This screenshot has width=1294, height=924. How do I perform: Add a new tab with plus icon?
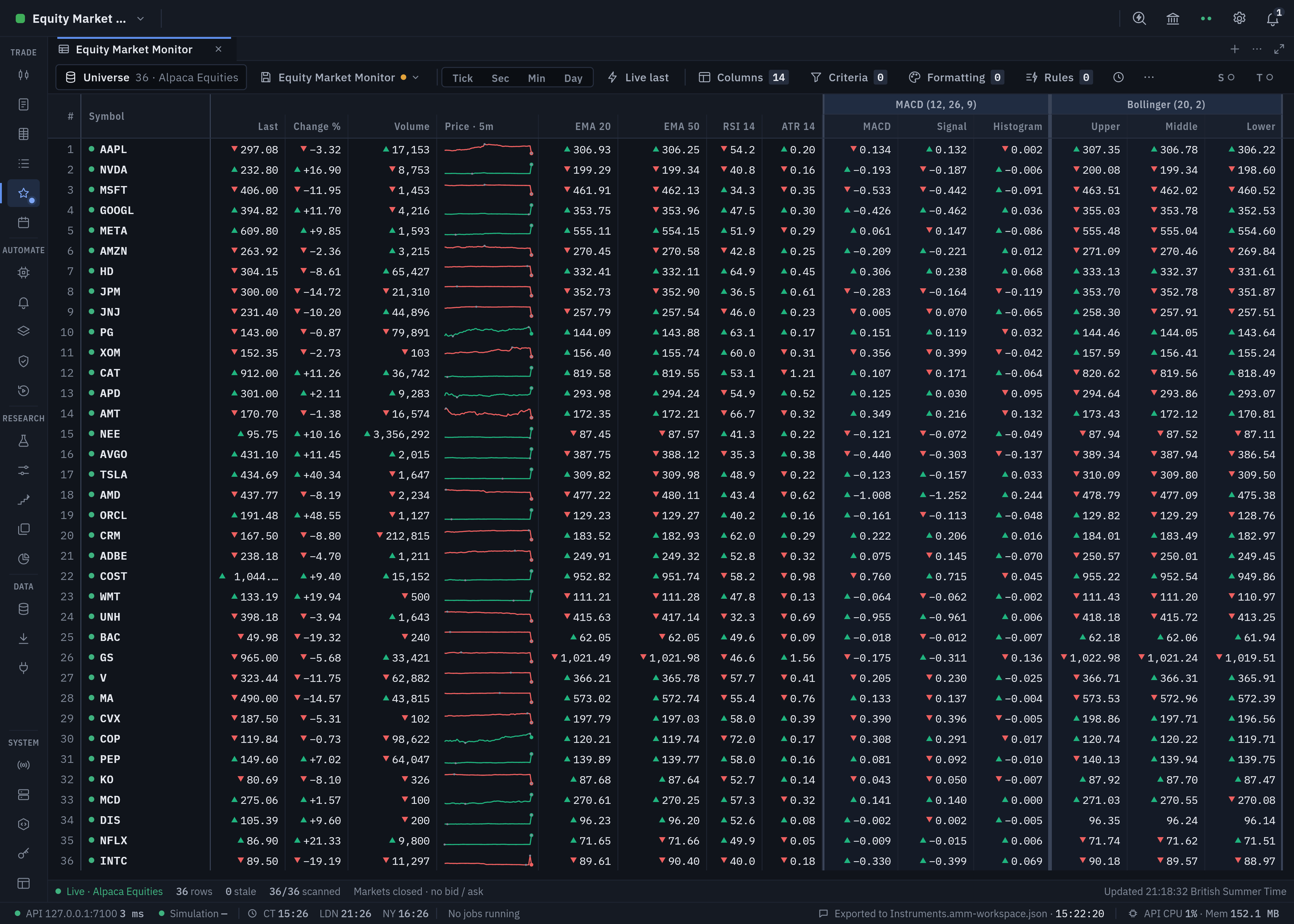[x=1235, y=50]
